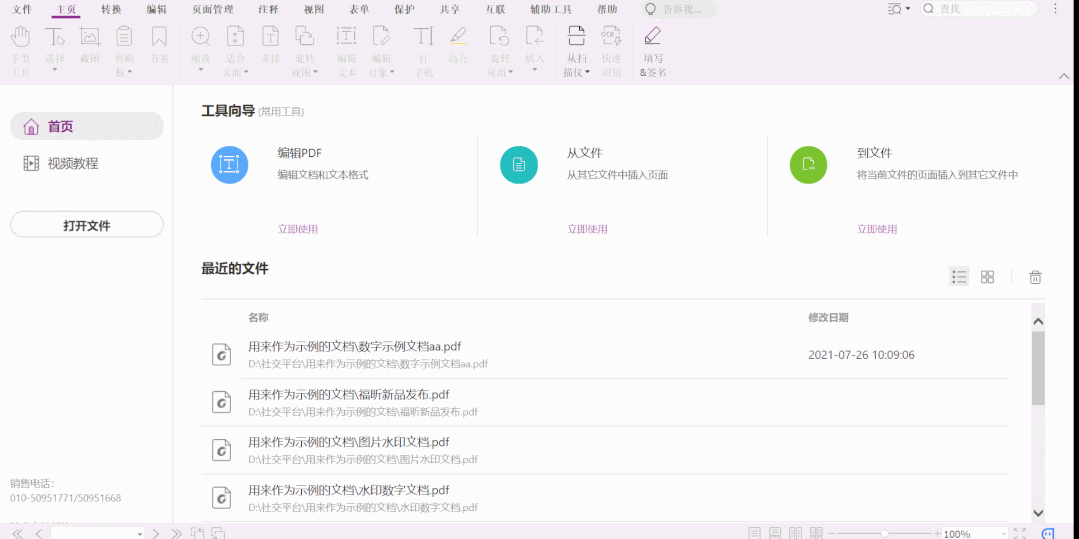Expand the Insert (插入) dropdown
1079x539 pixels.
click(x=535, y=68)
